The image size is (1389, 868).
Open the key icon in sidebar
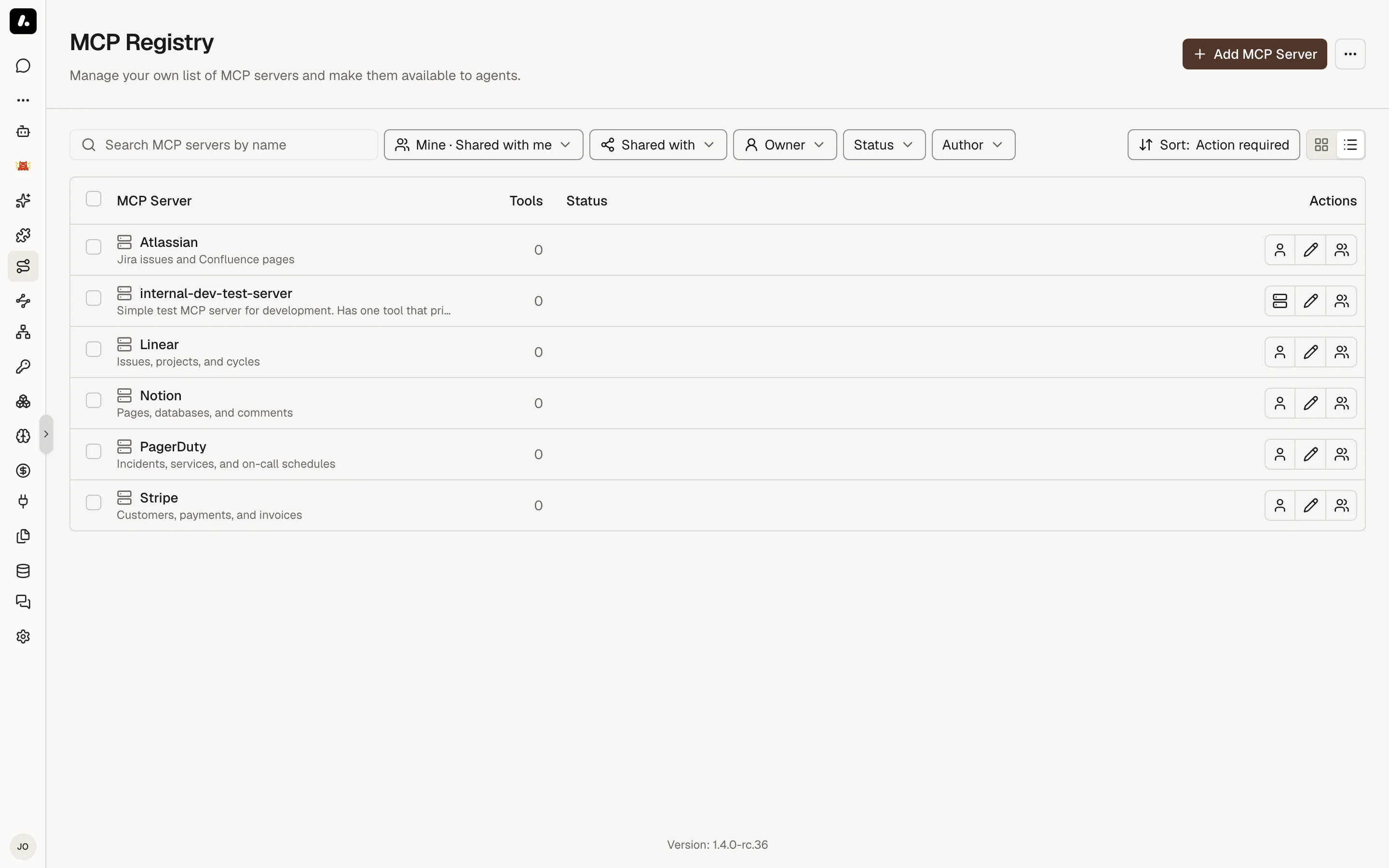[23, 367]
